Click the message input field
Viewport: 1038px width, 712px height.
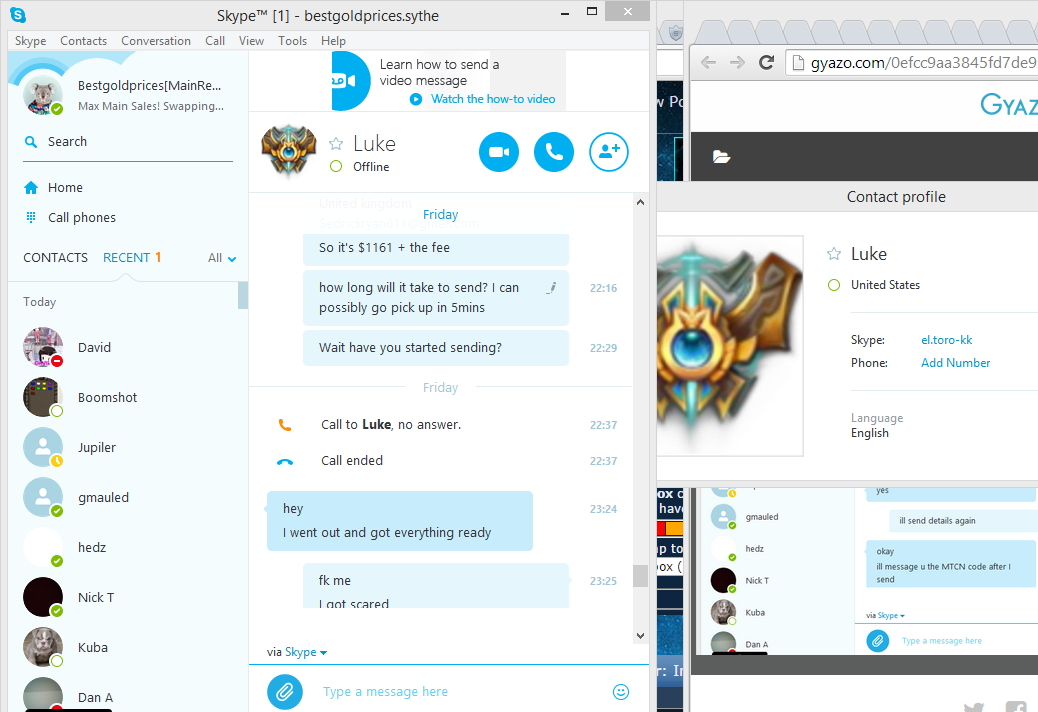coord(460,691)
